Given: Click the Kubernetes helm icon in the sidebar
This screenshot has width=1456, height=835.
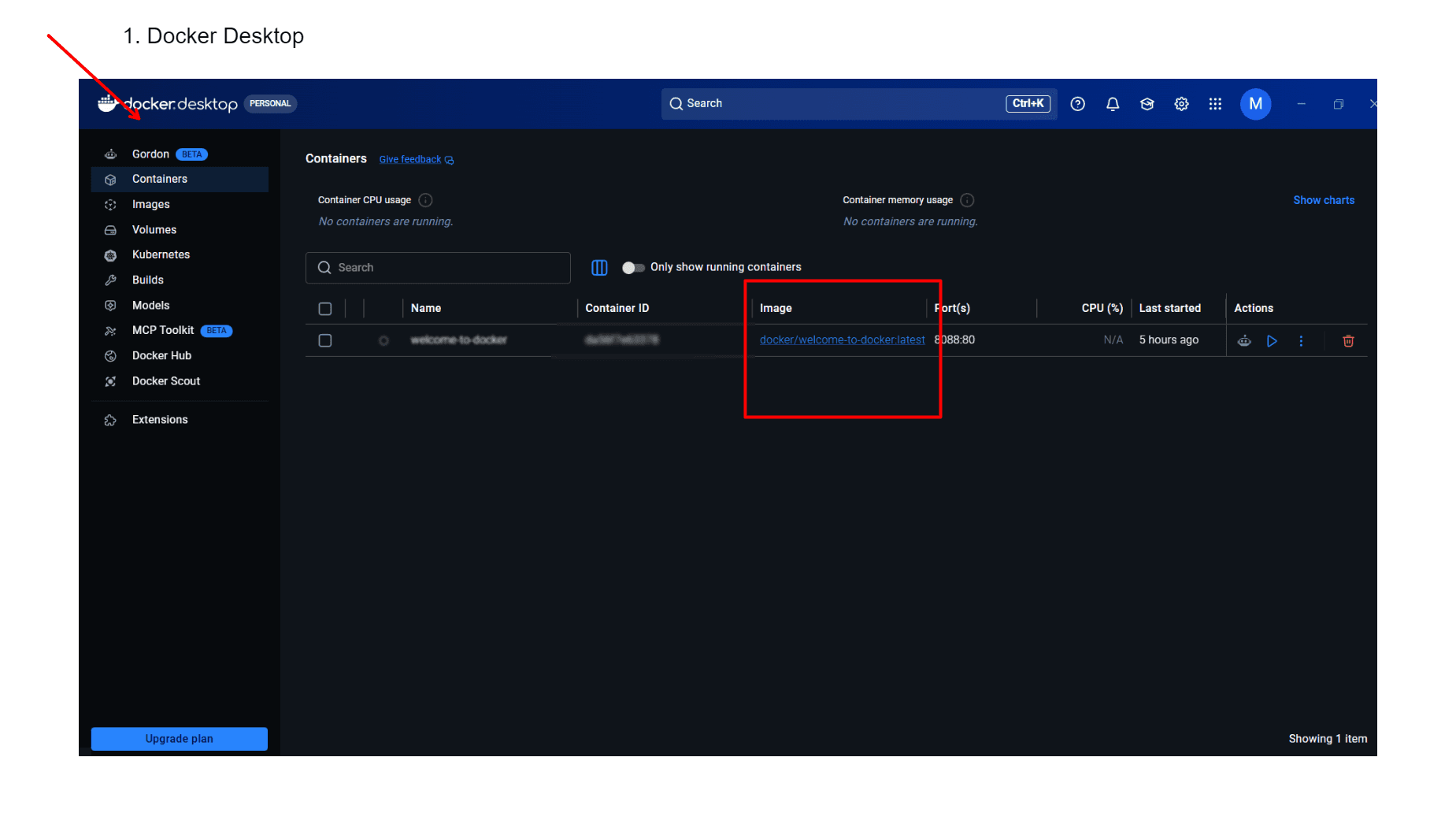Looking at the screenshot, I should 110,255.
